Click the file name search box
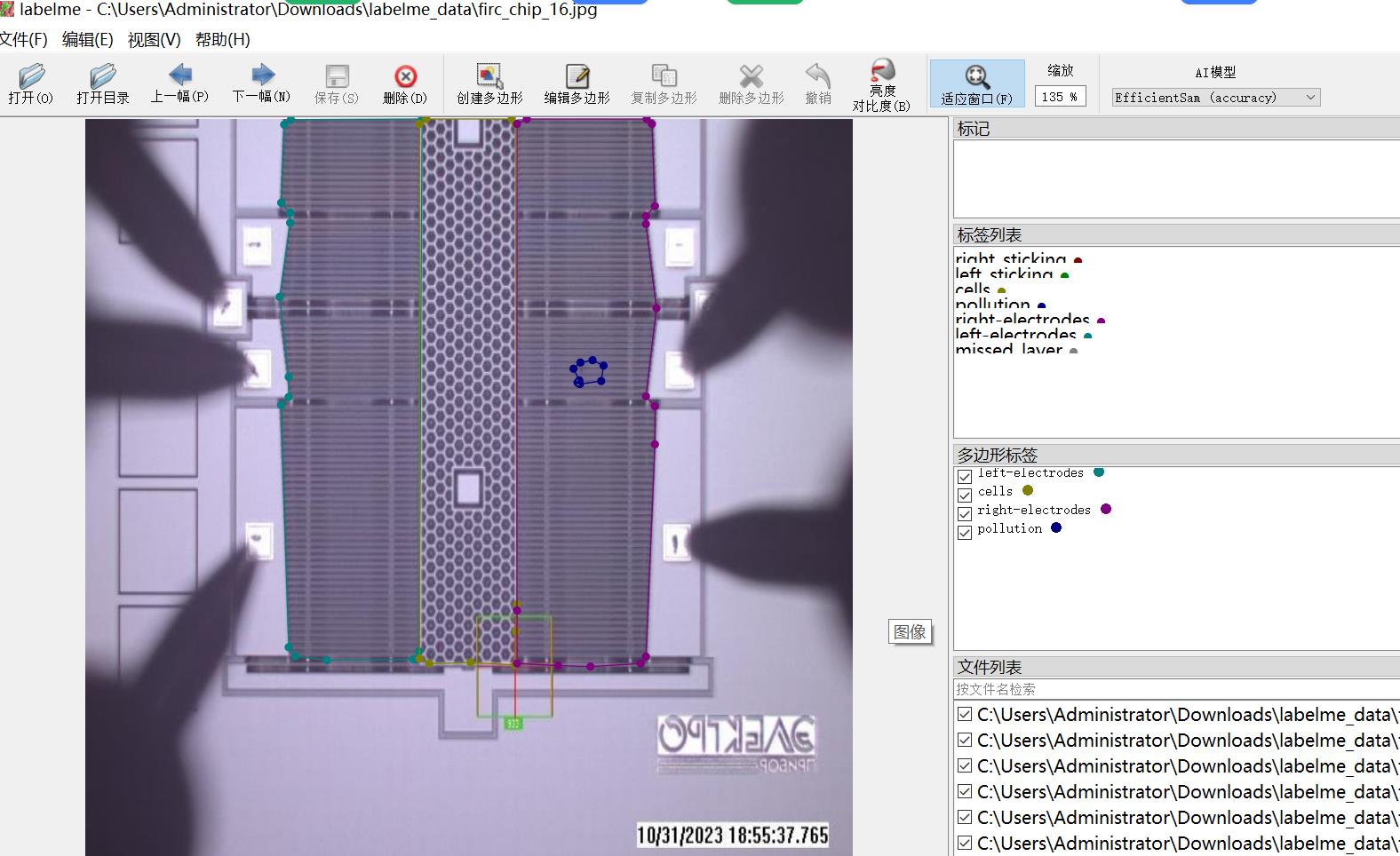 1173,689
